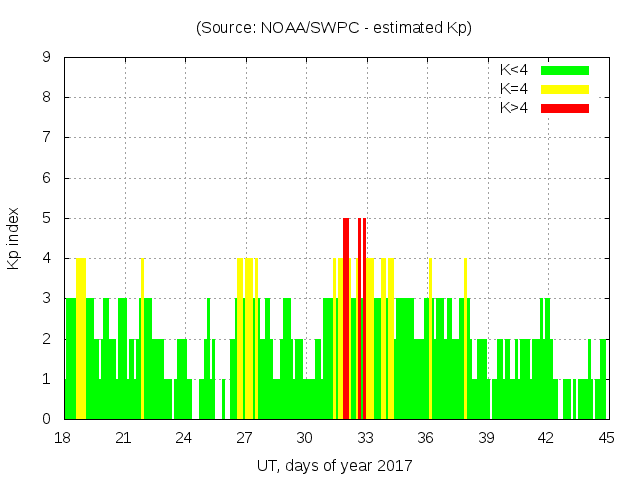Screen dimensions: 640x480
Task: Click the thin yellow bar at day 22
Action: (142, 338)
